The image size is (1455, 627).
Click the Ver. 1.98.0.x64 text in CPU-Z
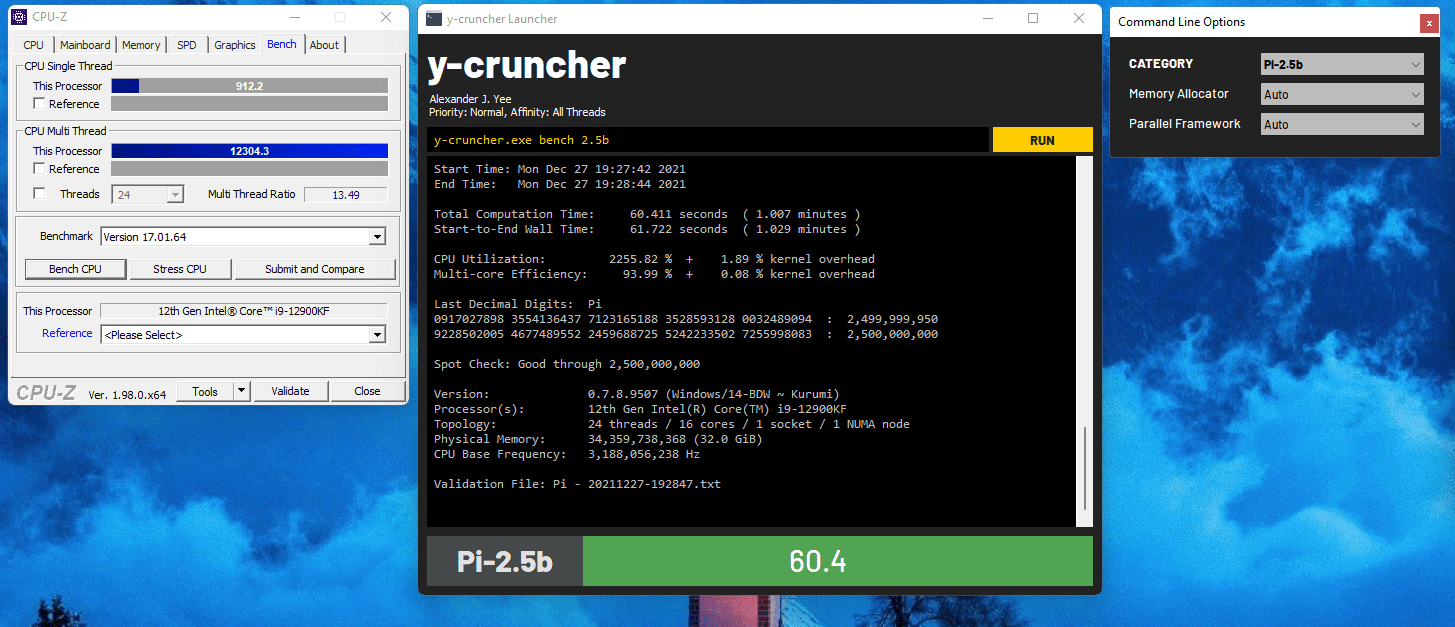127,394
